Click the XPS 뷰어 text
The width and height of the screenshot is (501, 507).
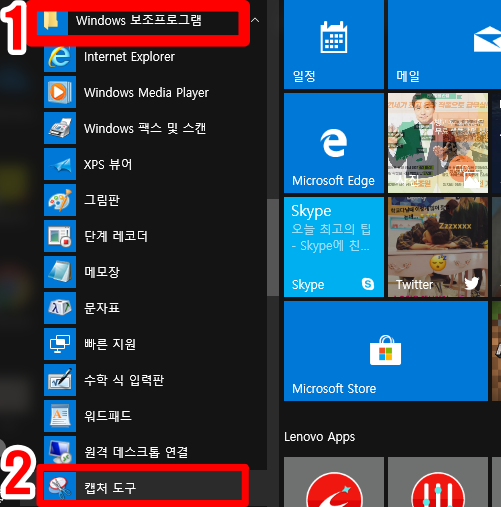(x=108, y=164)
